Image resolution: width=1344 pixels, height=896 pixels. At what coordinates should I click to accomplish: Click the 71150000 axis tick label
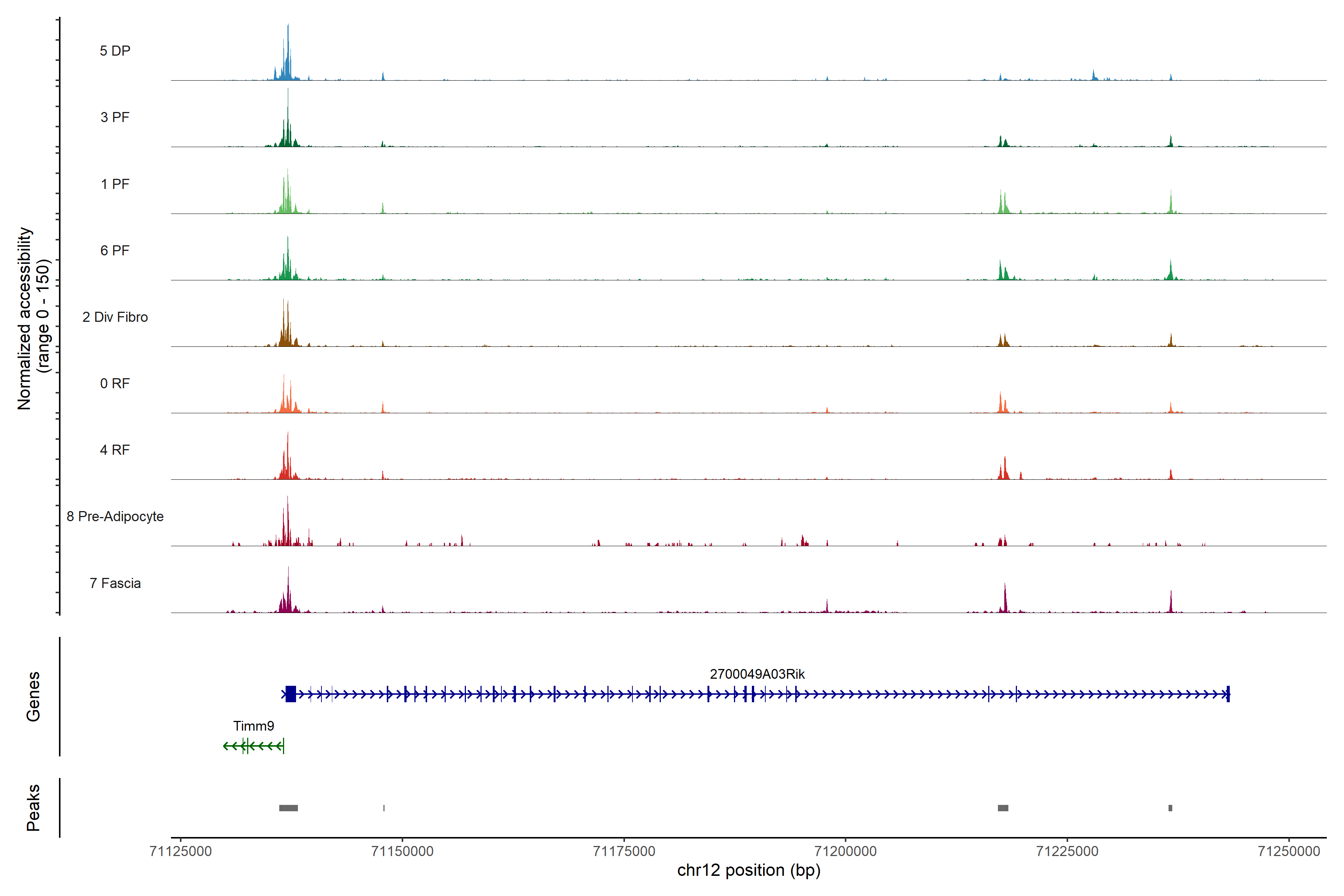click(x=402, y=852)
